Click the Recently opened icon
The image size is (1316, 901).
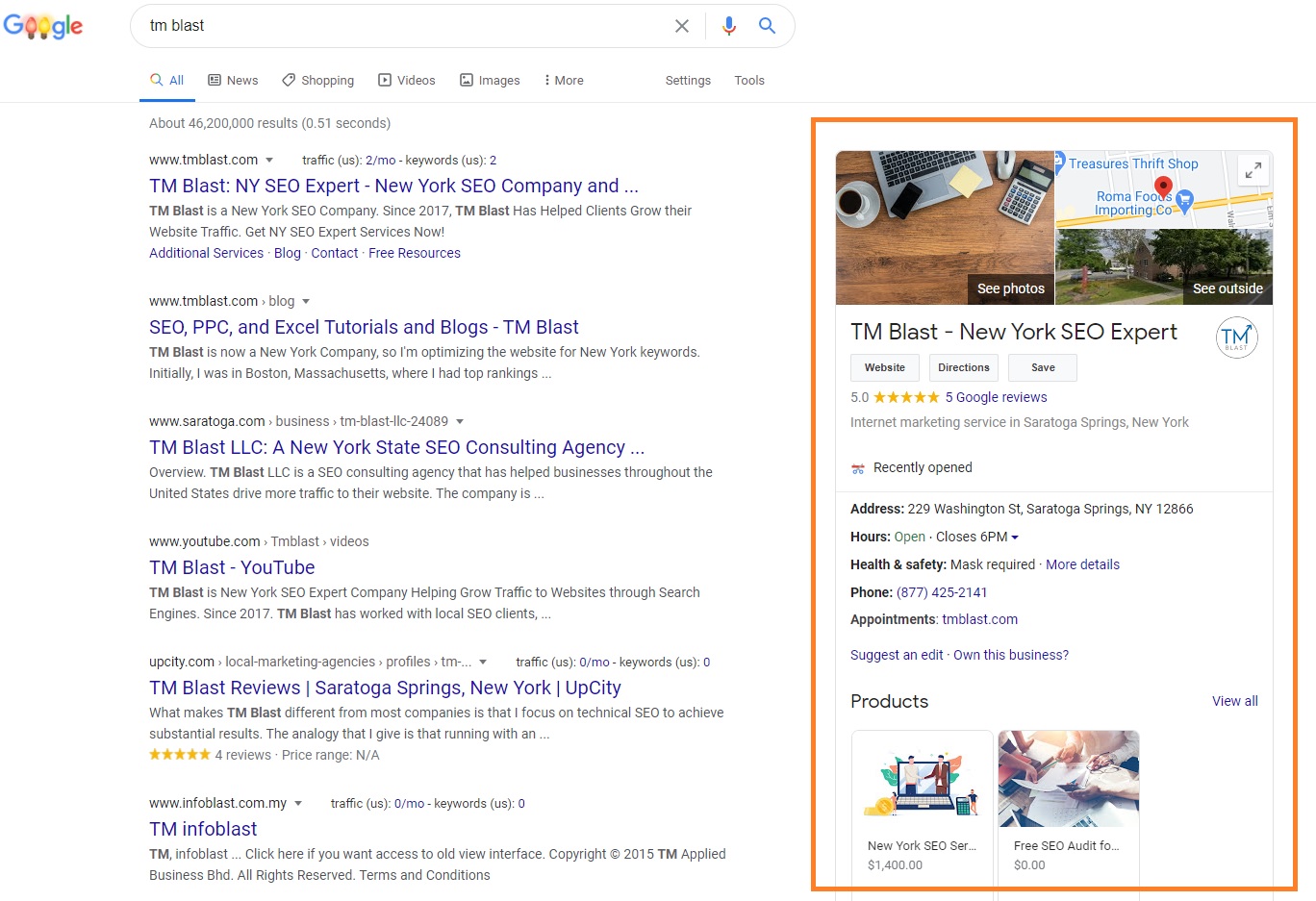coord(858,468)
